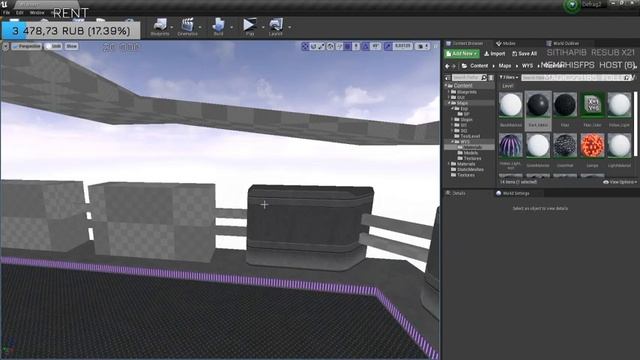This screenshot has height=360, width=640.
Task: Select the purple striped material thumbnail
Action: tap(511, 145)
